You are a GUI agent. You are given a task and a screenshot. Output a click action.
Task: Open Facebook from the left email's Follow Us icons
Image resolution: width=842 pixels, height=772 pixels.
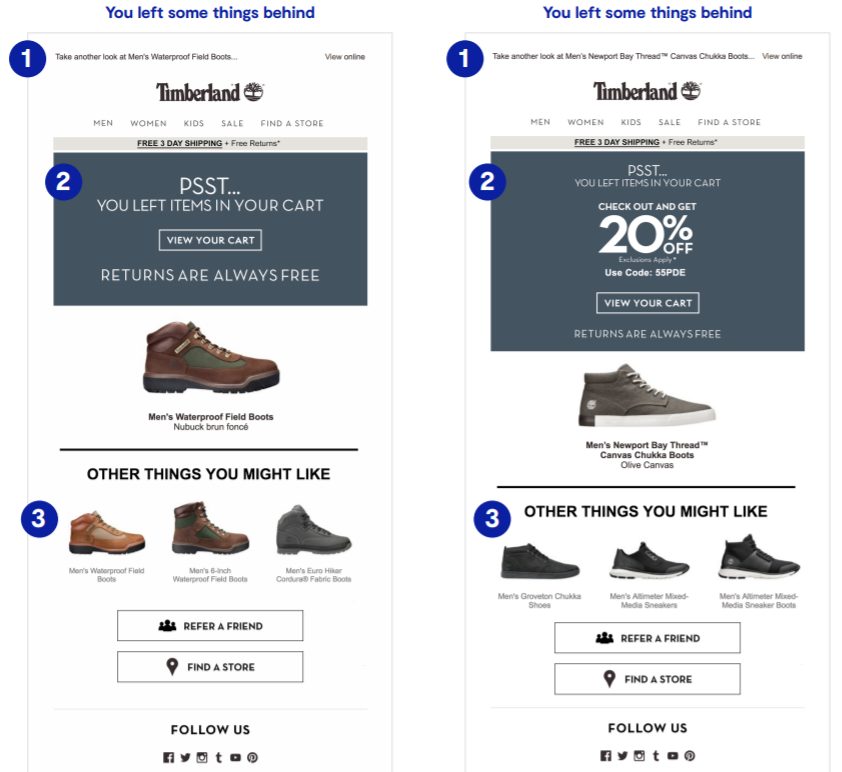click(x=168, y=757)
